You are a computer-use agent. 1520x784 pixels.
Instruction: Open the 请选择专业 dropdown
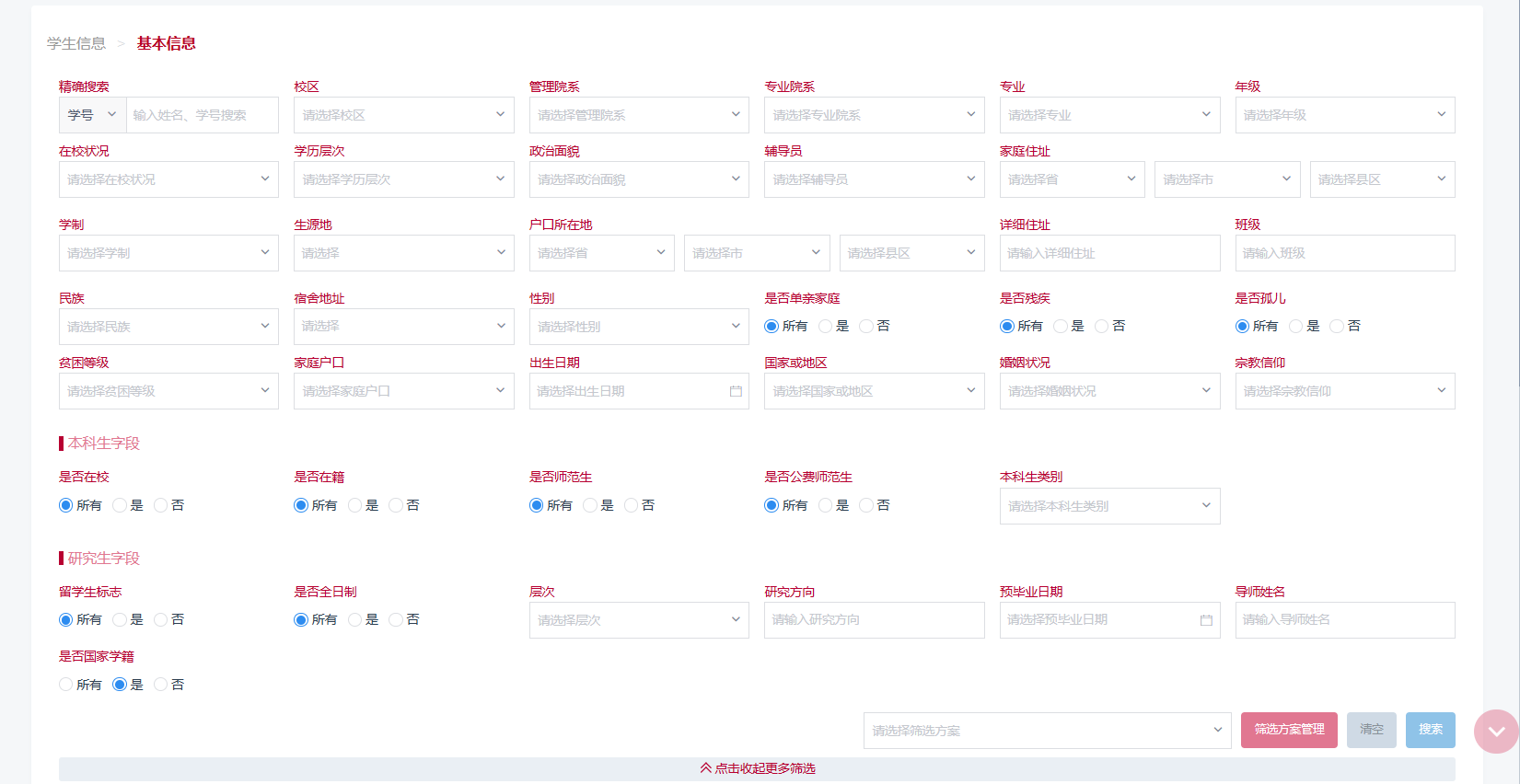coord(1110,115)
